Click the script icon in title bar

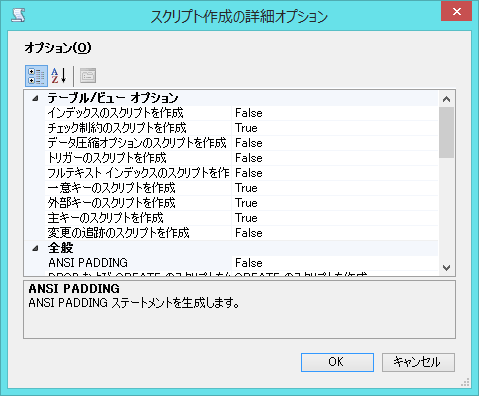[18, 15]
